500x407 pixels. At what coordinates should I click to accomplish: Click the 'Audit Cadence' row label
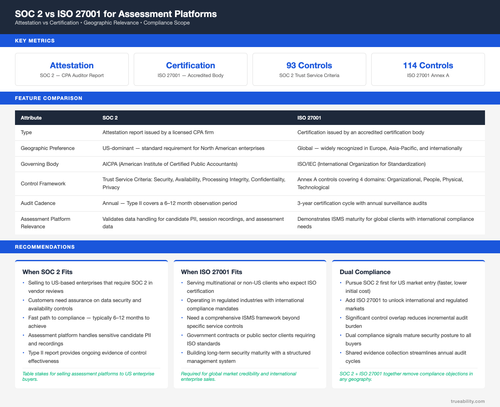click(x=38, y=203)
